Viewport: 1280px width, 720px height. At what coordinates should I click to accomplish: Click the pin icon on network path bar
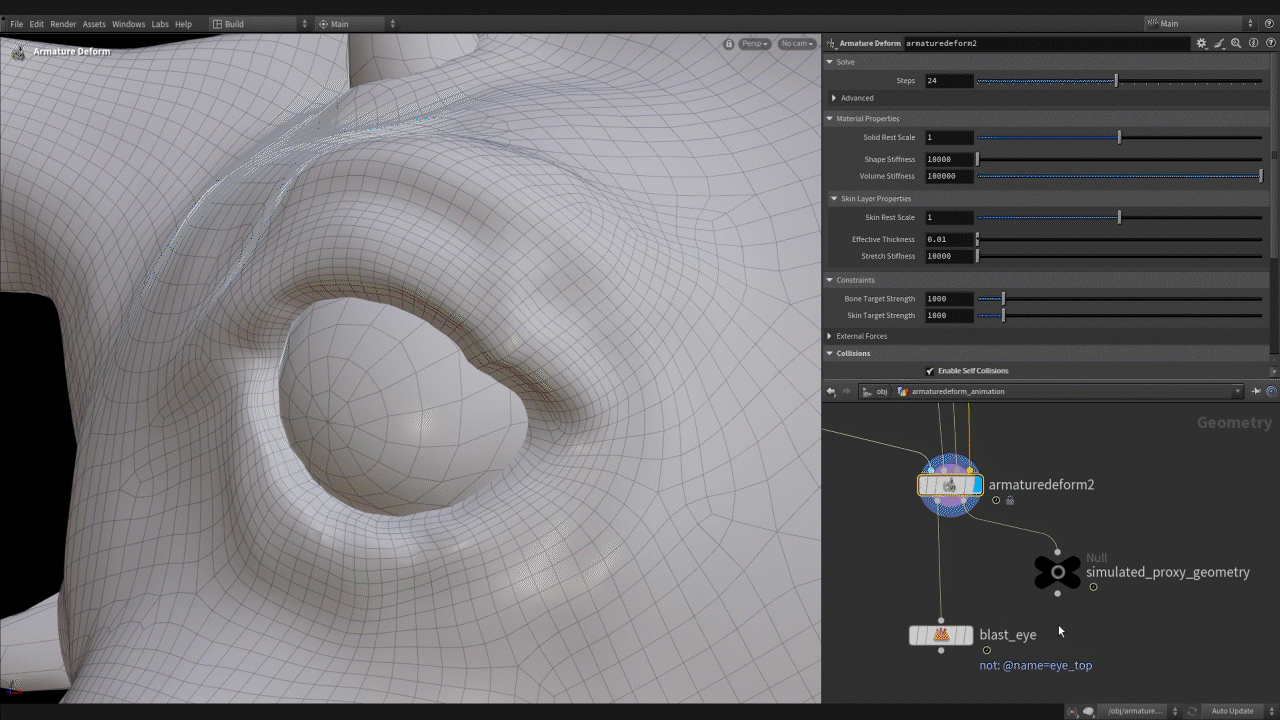tap(1256, 391)
